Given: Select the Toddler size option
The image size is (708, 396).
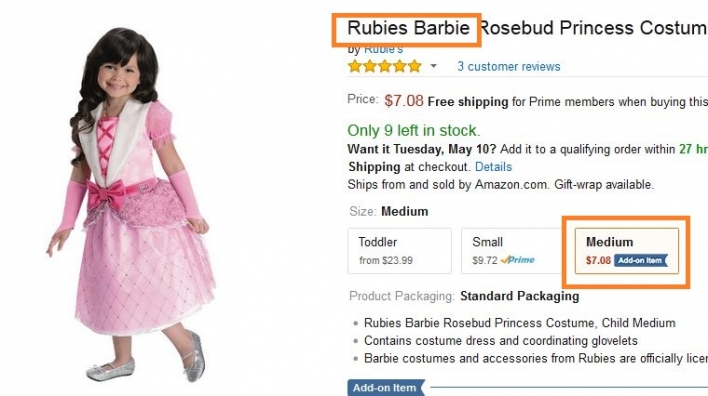Looking at the screenshot, I should pos(400,251).
